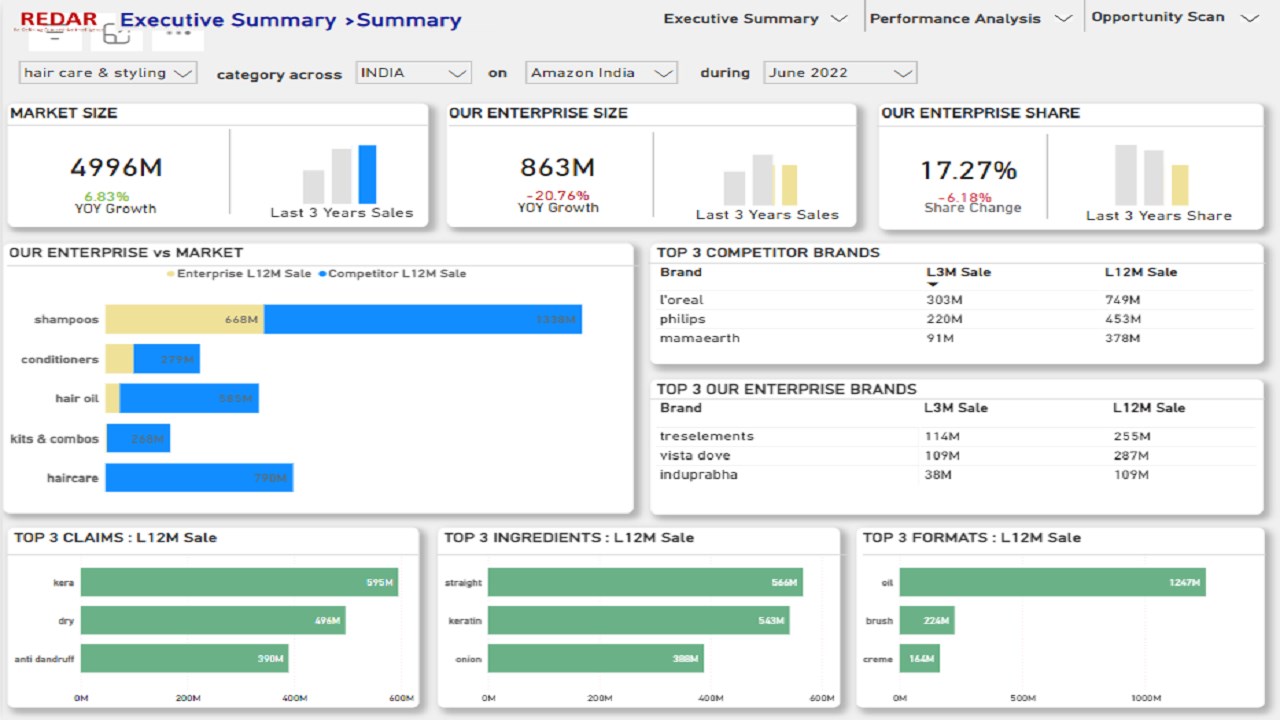Select the l'oreal brand row

955,300
